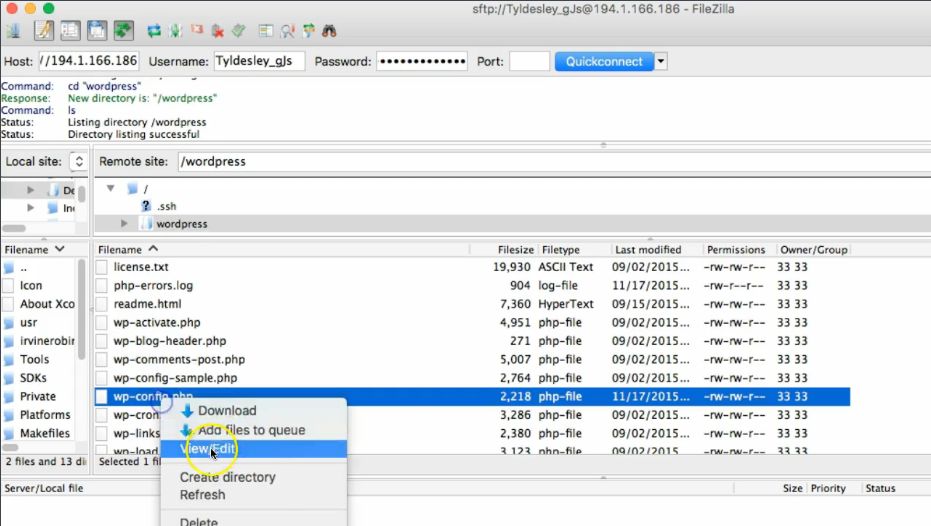The height and width of the screenshot is (526, 931).
Task: Toggle synchronized browsing icon
Action: (x=309, y=31)
